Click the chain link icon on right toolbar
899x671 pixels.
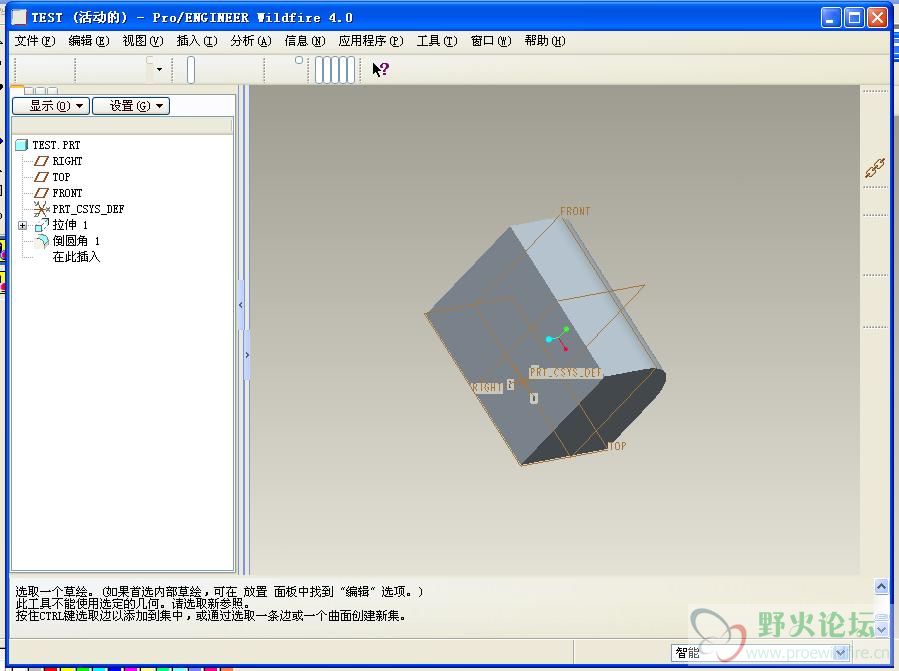coord(875,168)
